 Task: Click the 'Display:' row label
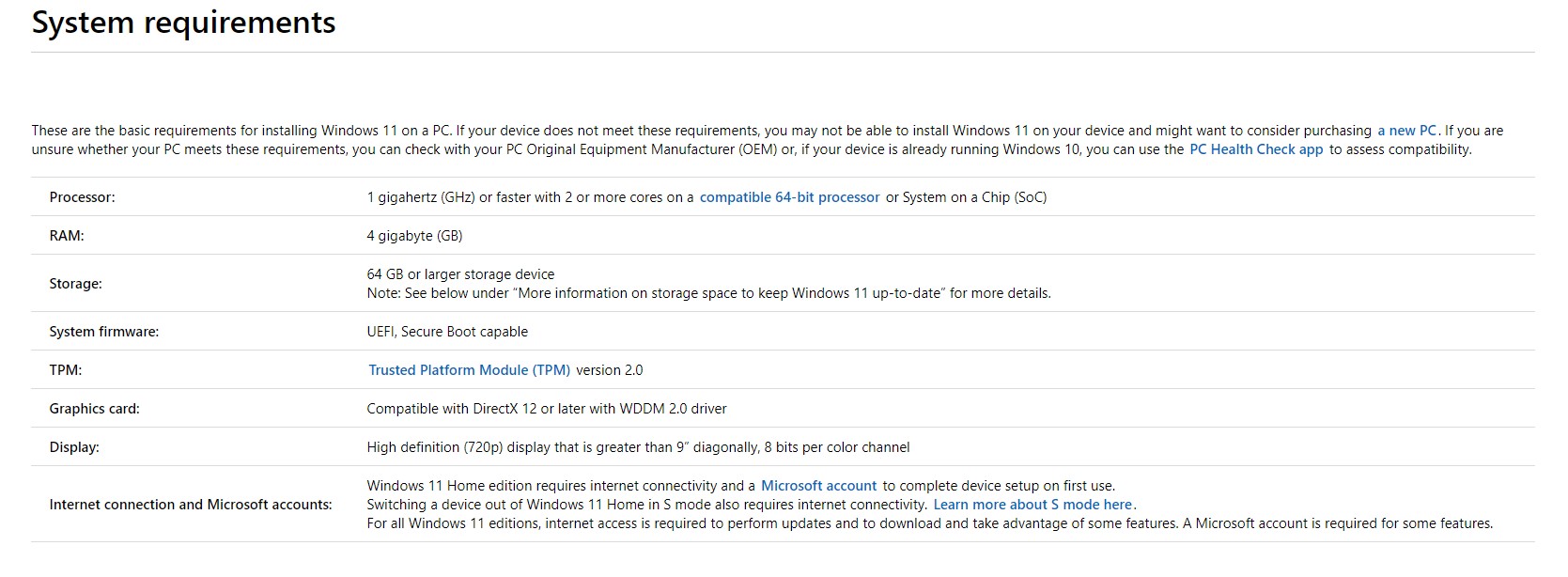click(74, 447)
